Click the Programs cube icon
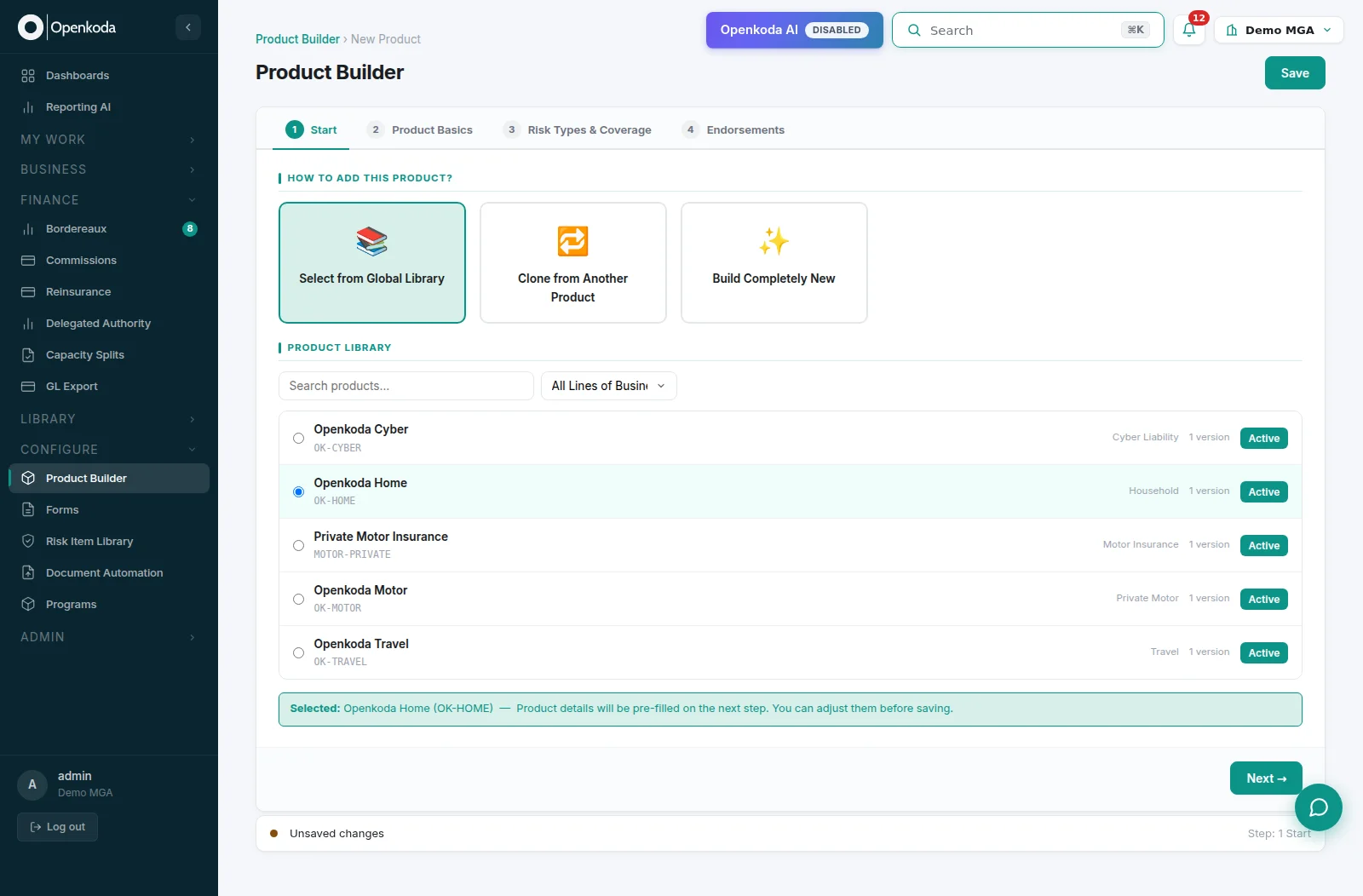Image resolution: width=1363 pixels, height=896 pixels. (x=28, y=605)
